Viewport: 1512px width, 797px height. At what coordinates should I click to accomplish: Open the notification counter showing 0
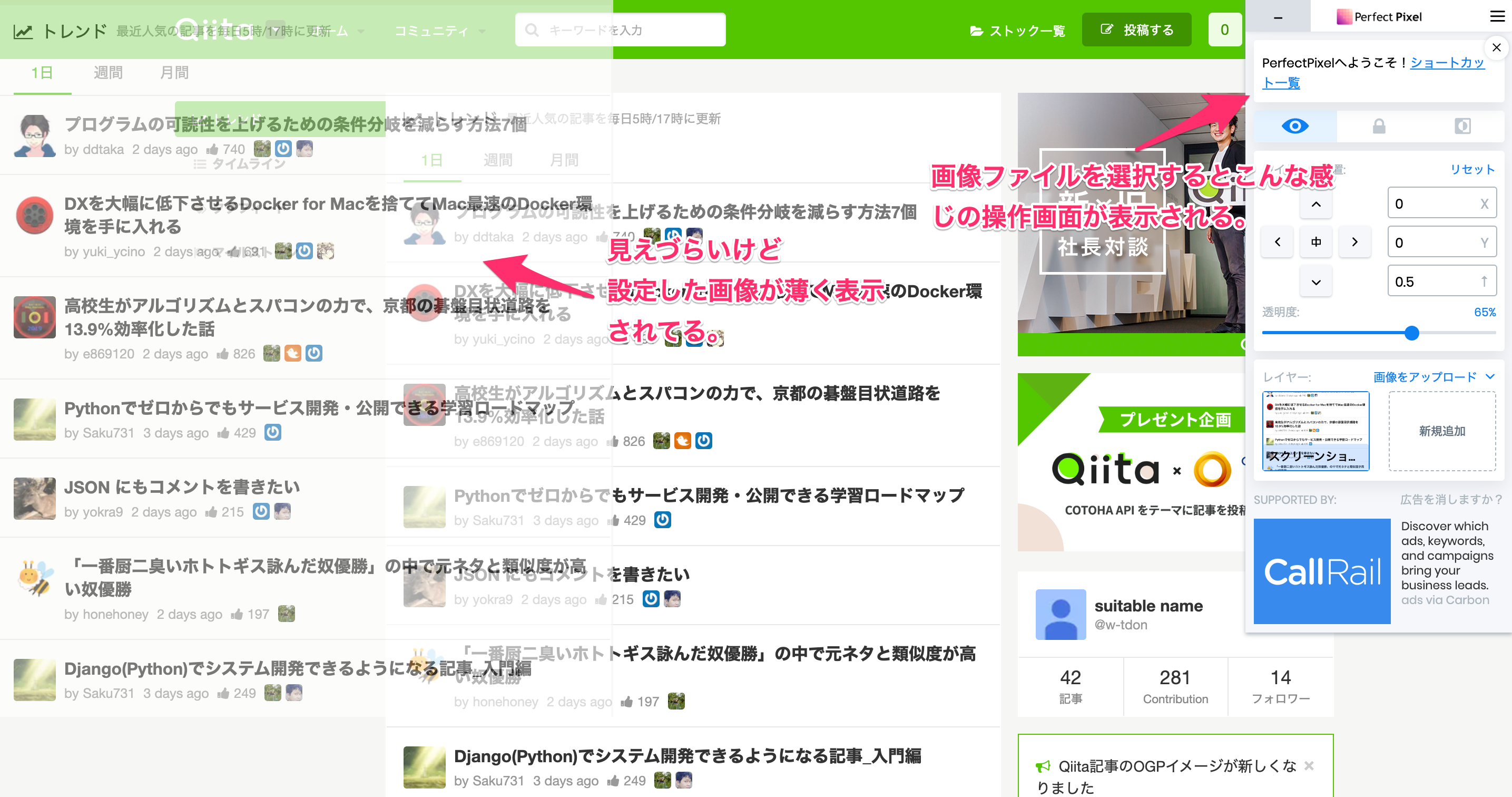coord(1224,30)
